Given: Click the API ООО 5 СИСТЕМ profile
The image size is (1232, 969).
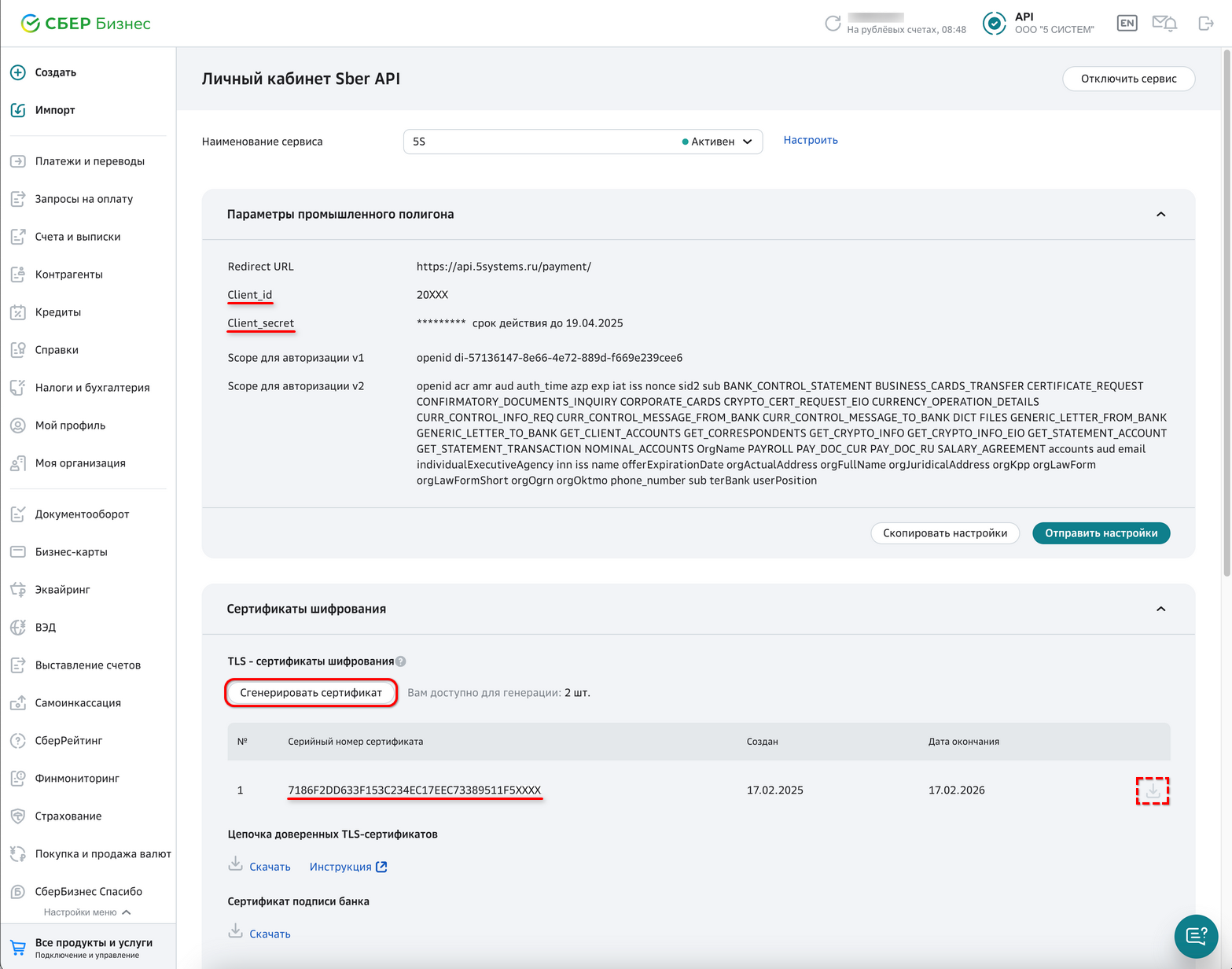Looking at the screenshot, I should [1038, 24].
